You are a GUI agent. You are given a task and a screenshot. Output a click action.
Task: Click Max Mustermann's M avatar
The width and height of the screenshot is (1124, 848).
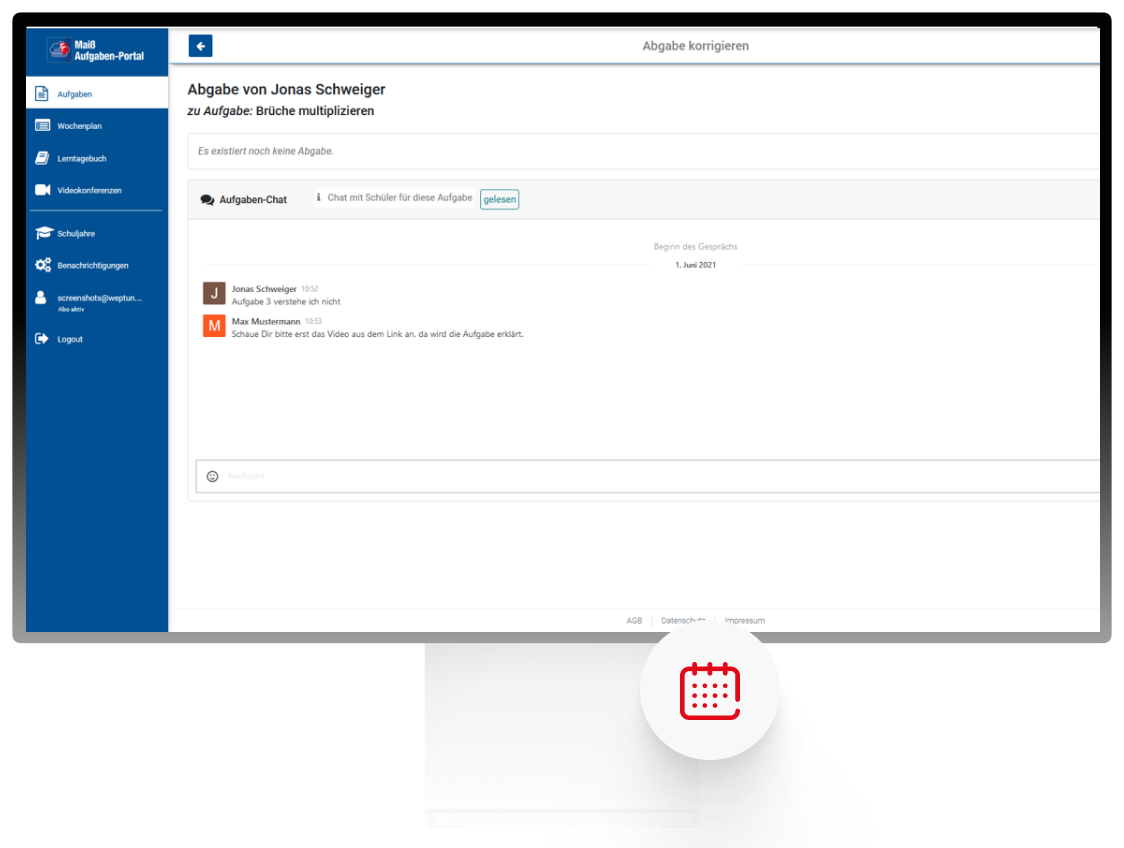pos(214,326)
